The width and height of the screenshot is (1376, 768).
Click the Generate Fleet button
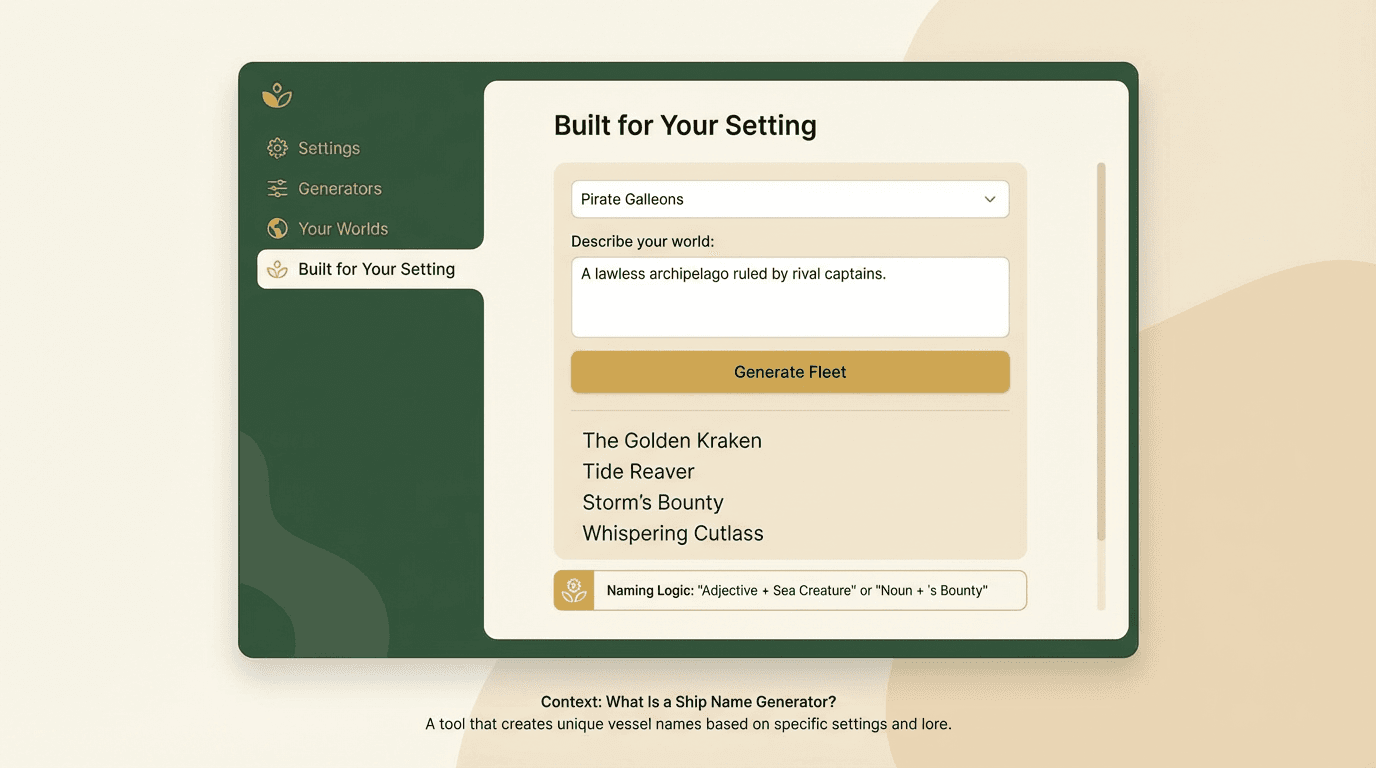[790, 372]
